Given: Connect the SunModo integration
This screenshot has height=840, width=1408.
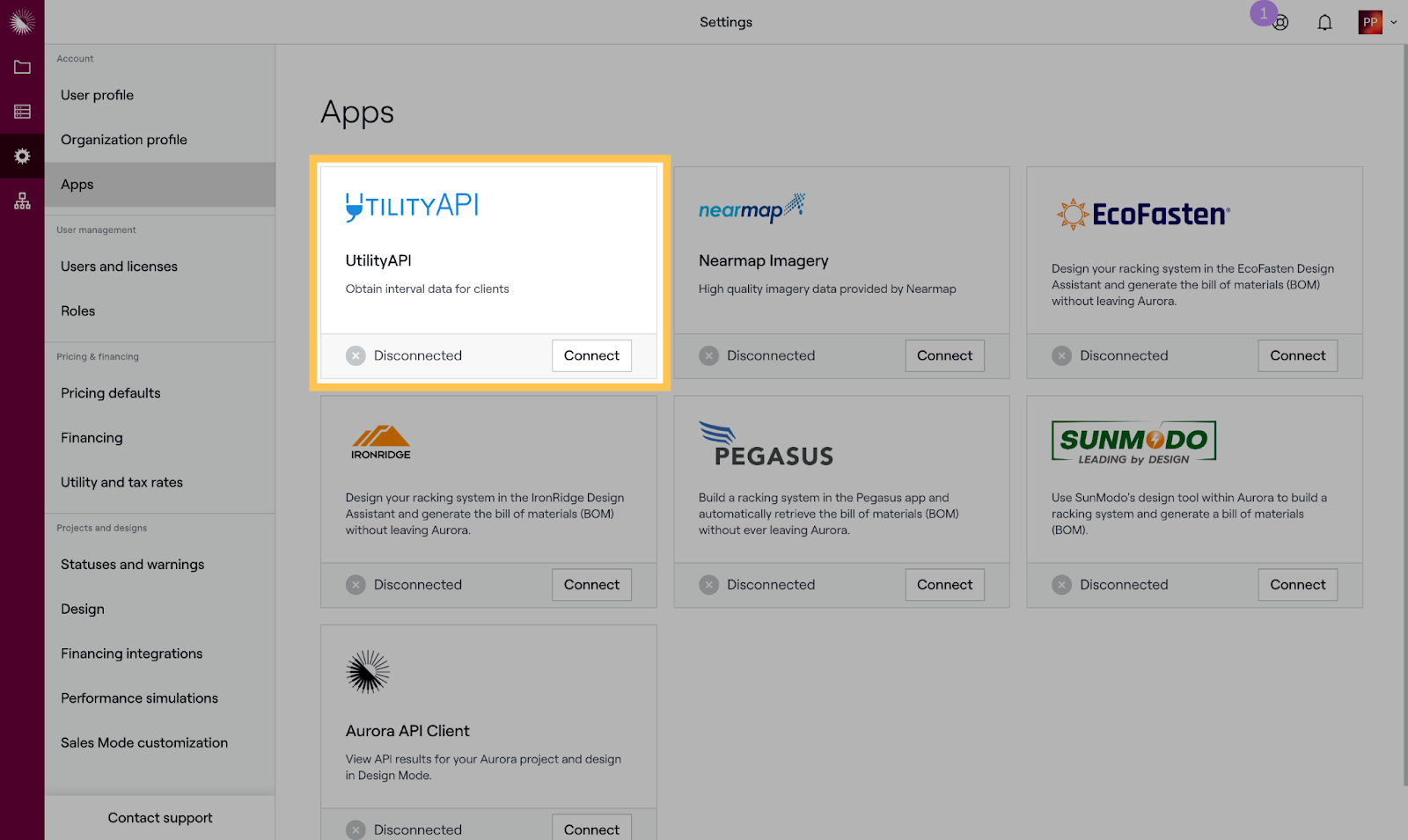Looking at the screenshot, I should 1297,585.
